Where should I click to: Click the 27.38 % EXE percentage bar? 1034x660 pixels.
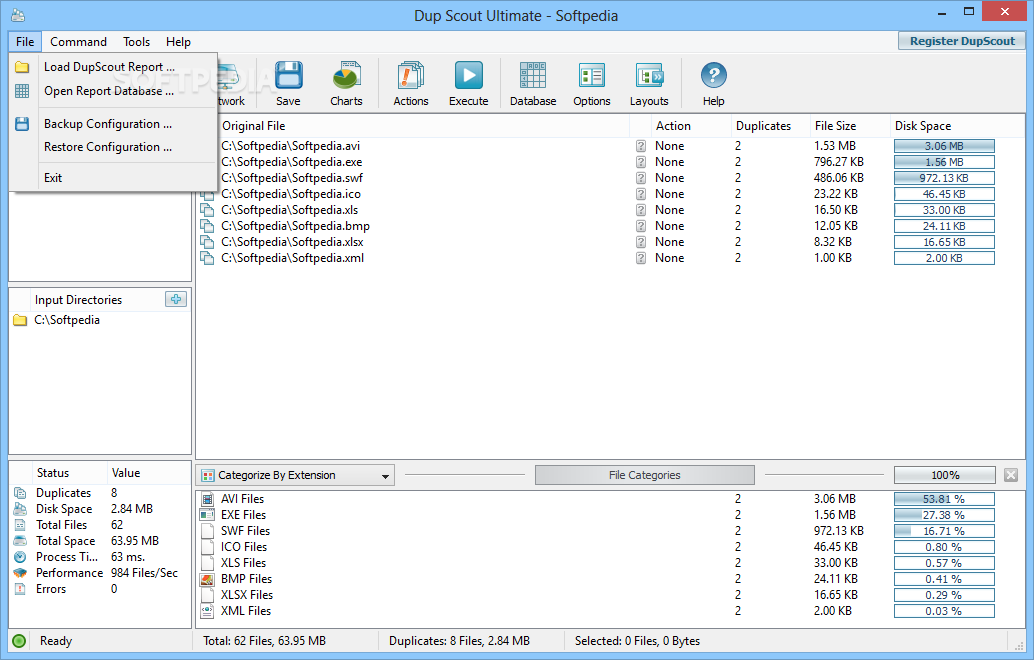tap(944, 515)
